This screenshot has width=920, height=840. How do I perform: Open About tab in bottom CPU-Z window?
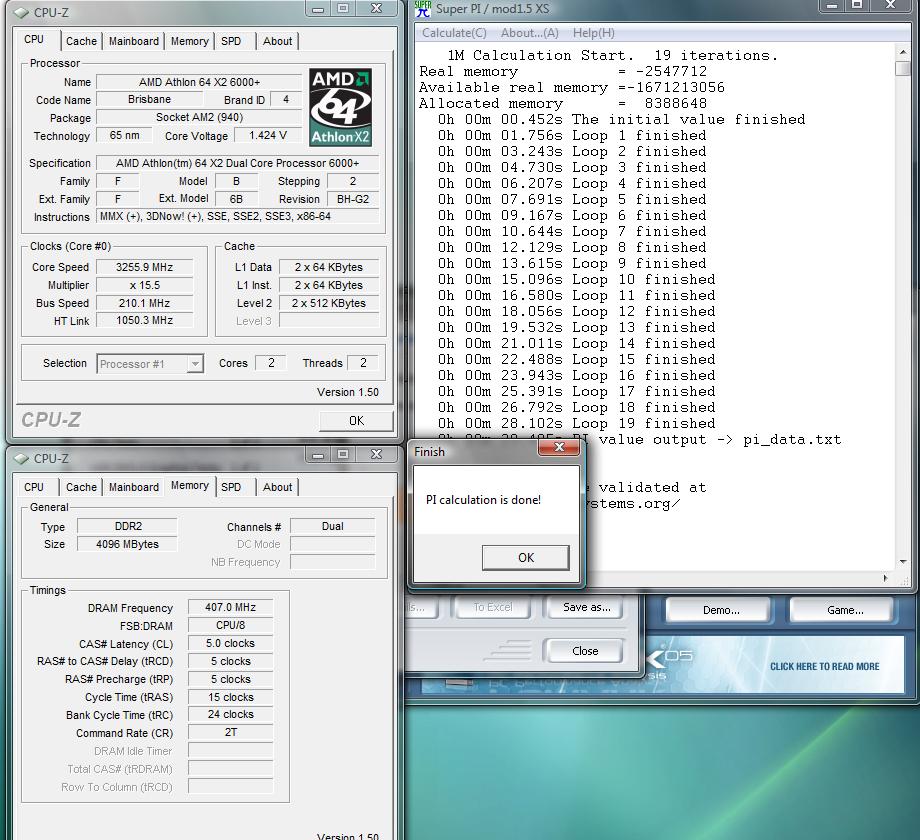(x=277, y=487)
